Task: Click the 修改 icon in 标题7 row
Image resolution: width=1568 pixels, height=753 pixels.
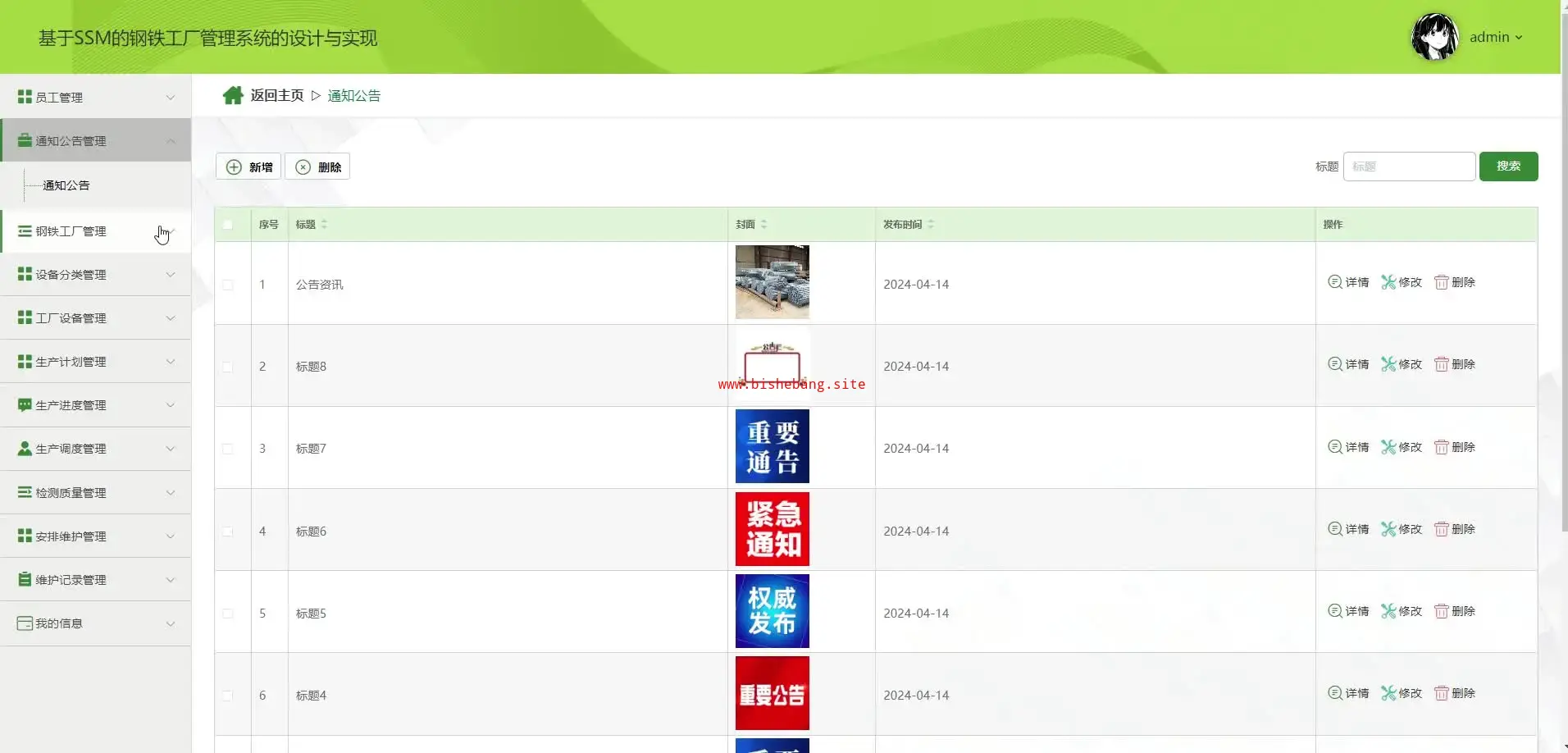Action: [x=1388, y=447]
